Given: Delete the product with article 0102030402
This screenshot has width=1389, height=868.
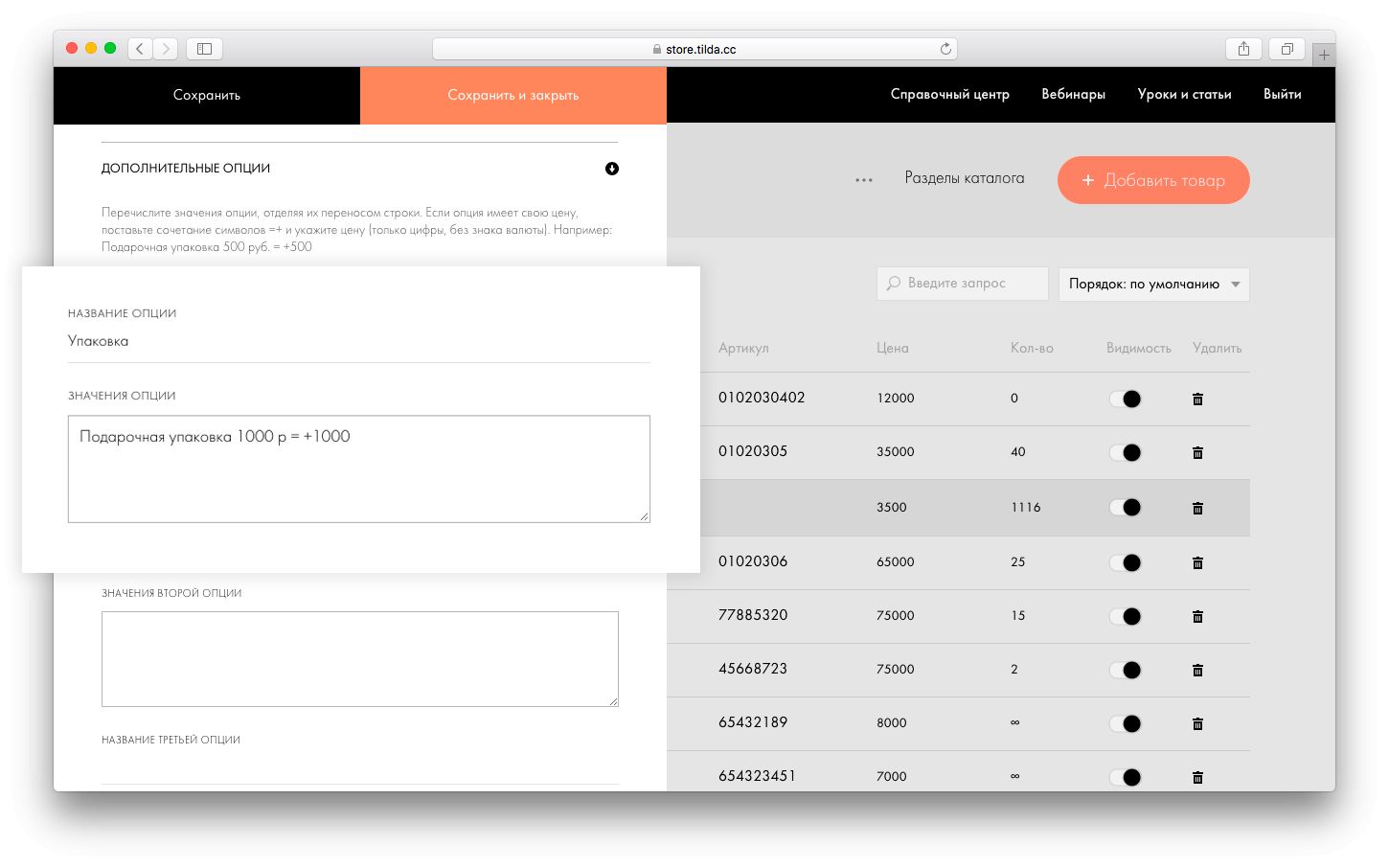Looking at the screenshot, I should pos(1197,399).
